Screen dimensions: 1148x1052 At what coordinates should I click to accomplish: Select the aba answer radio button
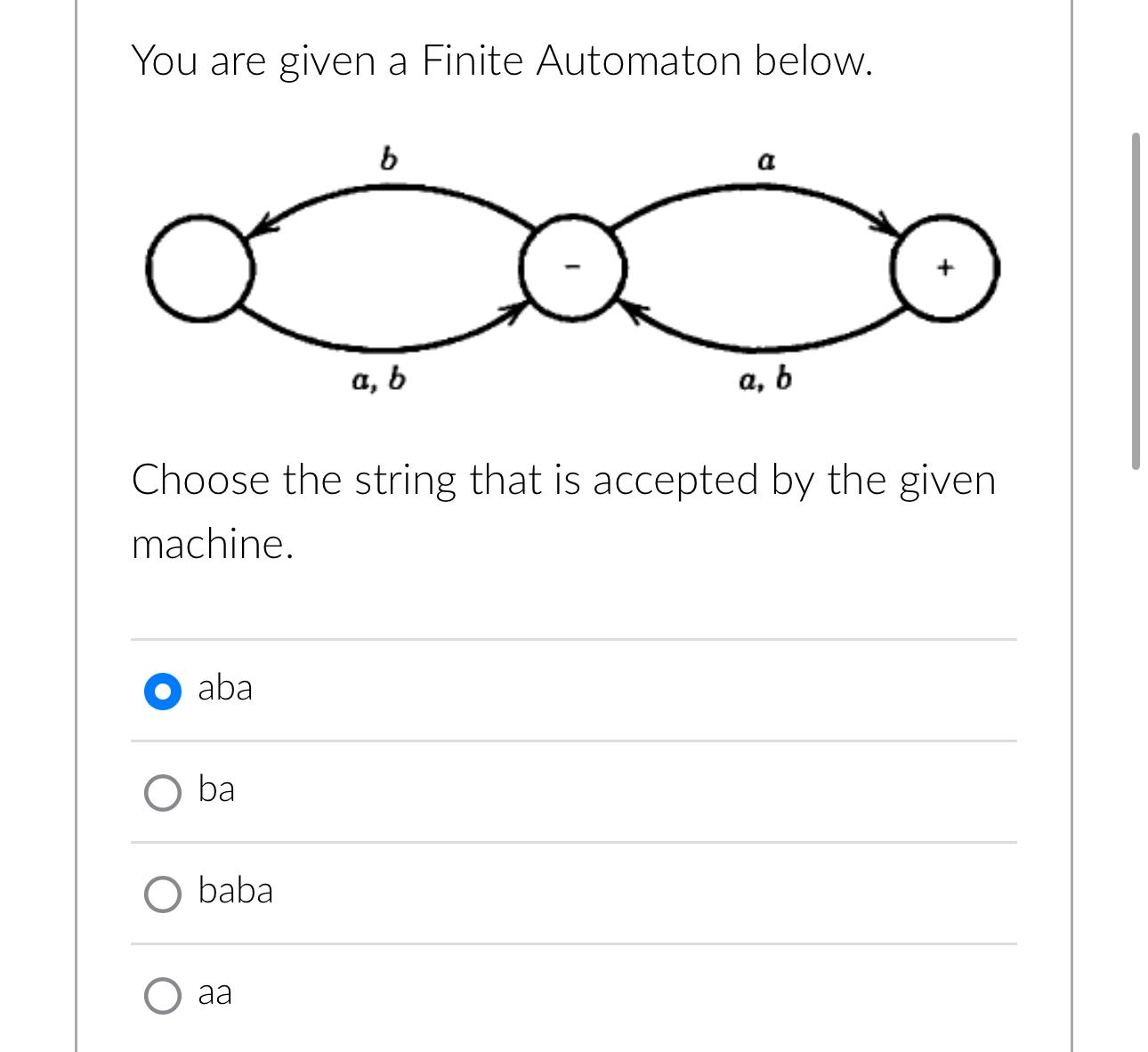coord(161,689)
